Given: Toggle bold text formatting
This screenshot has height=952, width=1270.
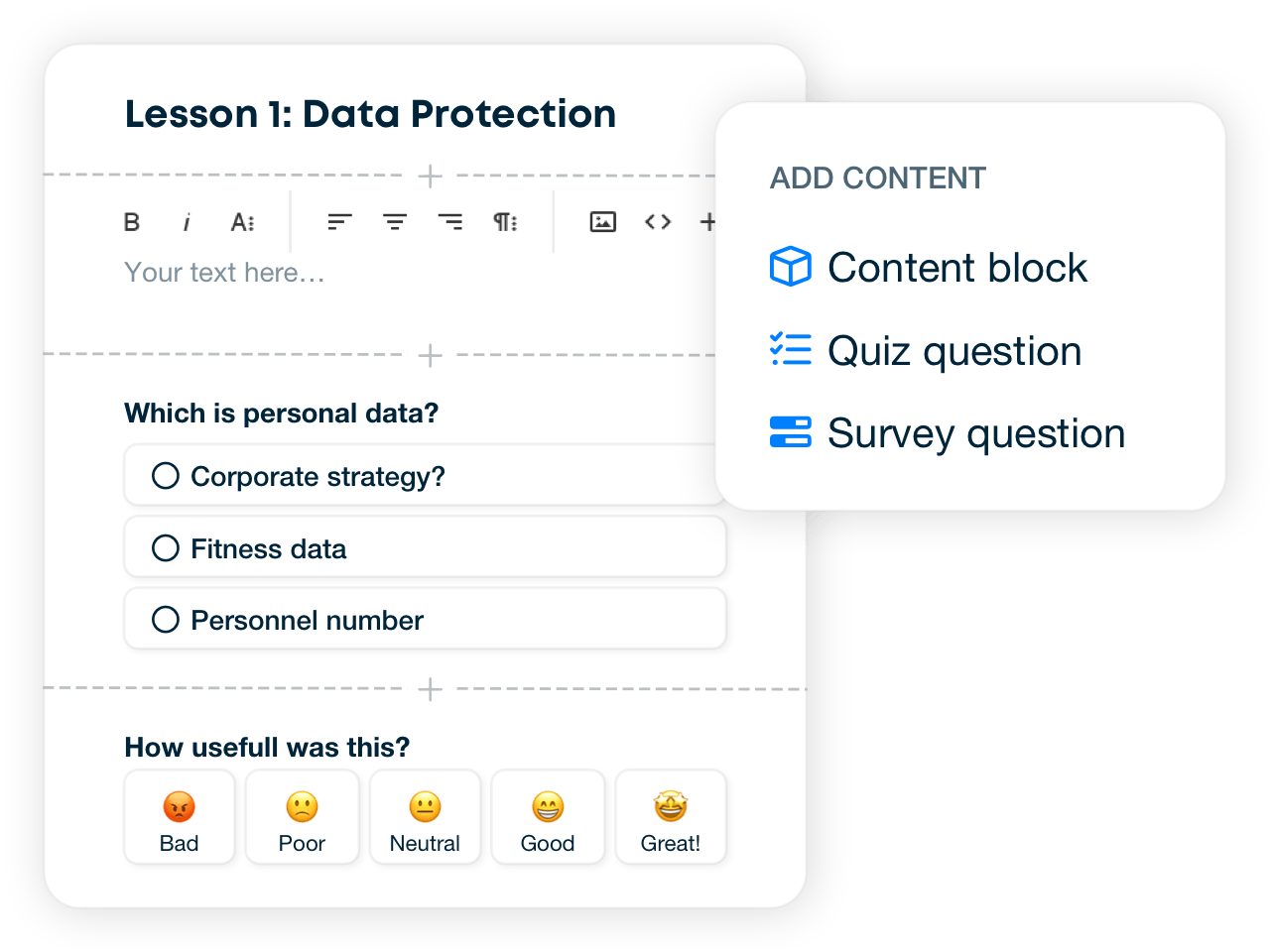Looking at the screenshot, I should tap(132, 222).
